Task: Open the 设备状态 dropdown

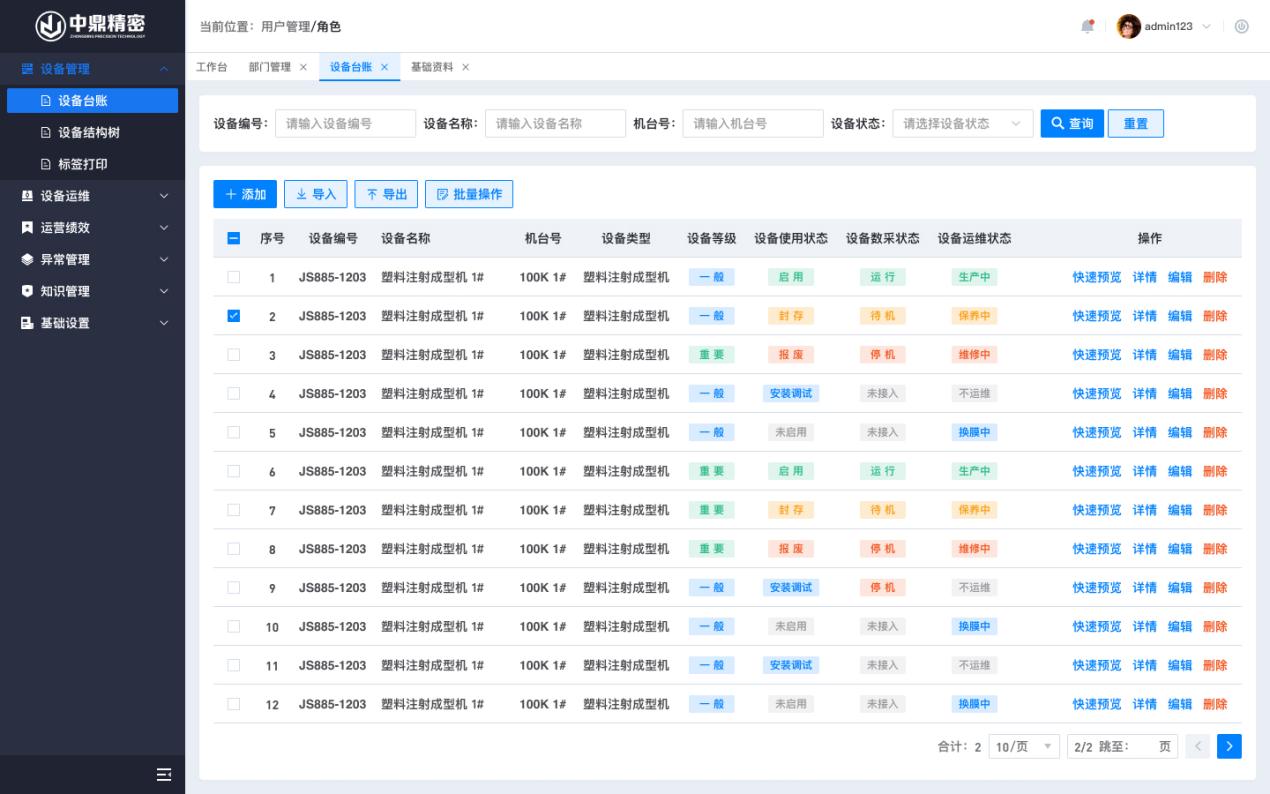Action: point(962,124)
